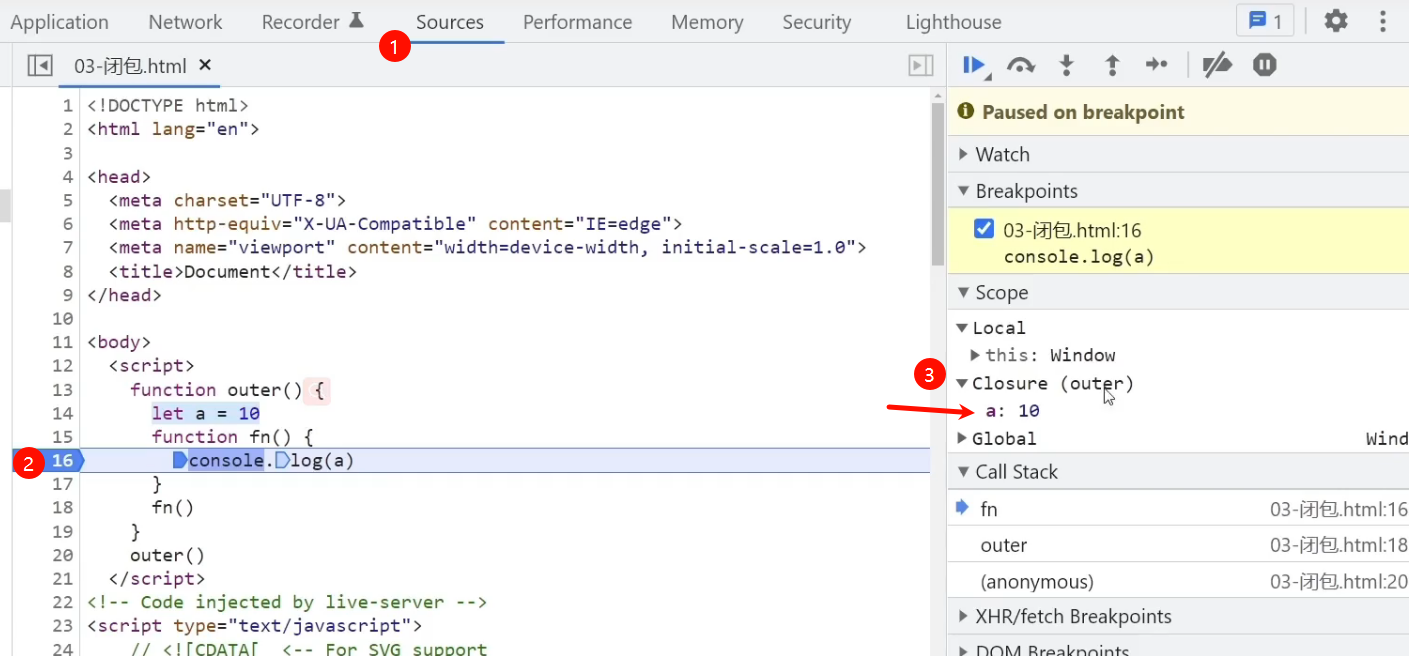Switch to the Network tab
1409x656 pixels.
tap(185, 22)
